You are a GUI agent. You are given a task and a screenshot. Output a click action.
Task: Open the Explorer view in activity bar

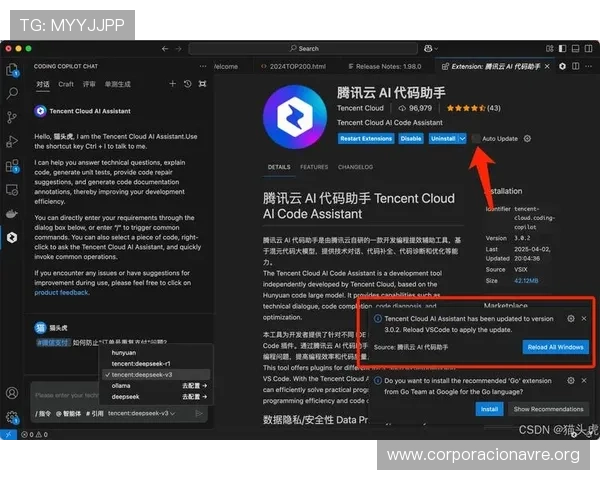click(12, 70)
